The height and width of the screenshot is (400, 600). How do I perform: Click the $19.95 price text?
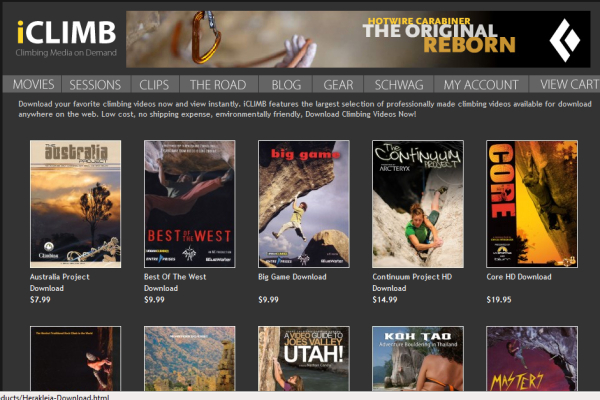[x=499, y=300]
